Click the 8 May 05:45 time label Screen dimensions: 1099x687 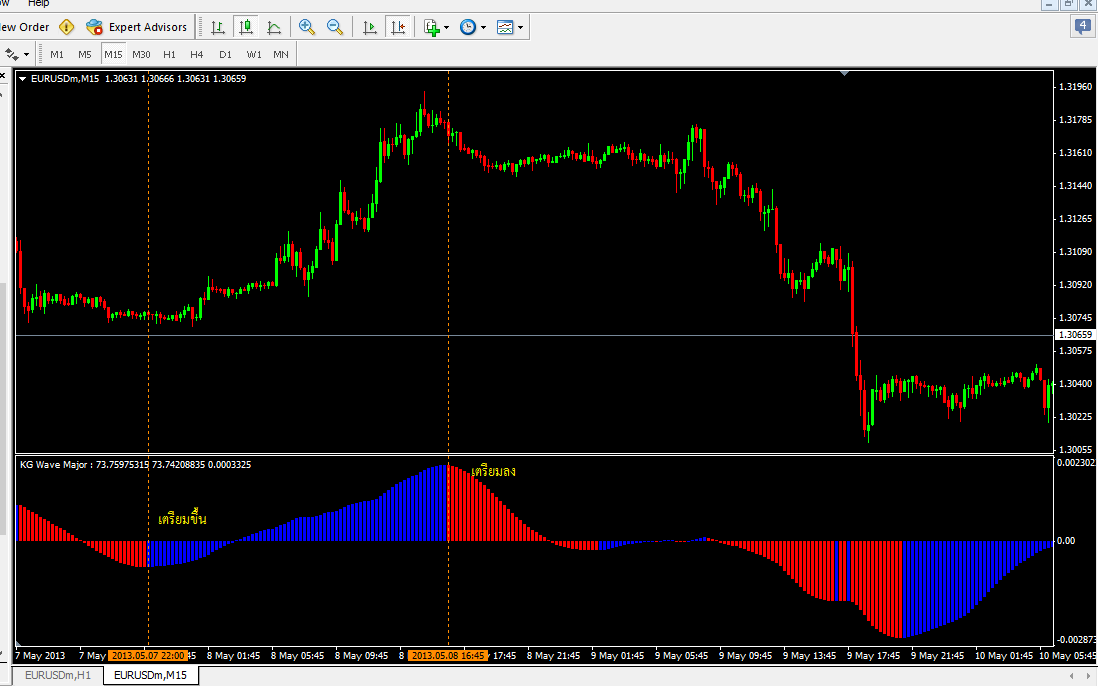tap(297, 656)
